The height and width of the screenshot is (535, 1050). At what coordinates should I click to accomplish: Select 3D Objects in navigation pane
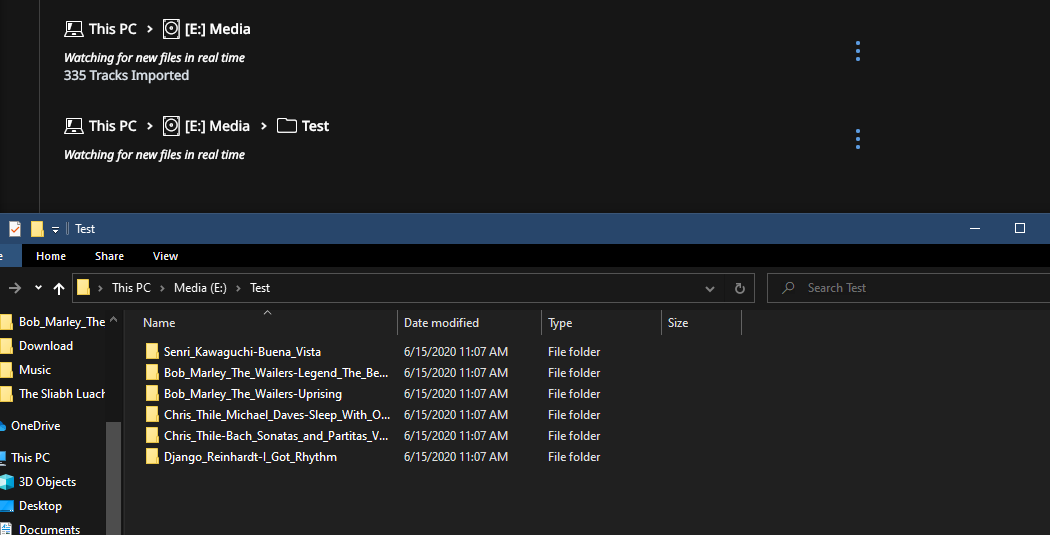(x=47, y=482)
